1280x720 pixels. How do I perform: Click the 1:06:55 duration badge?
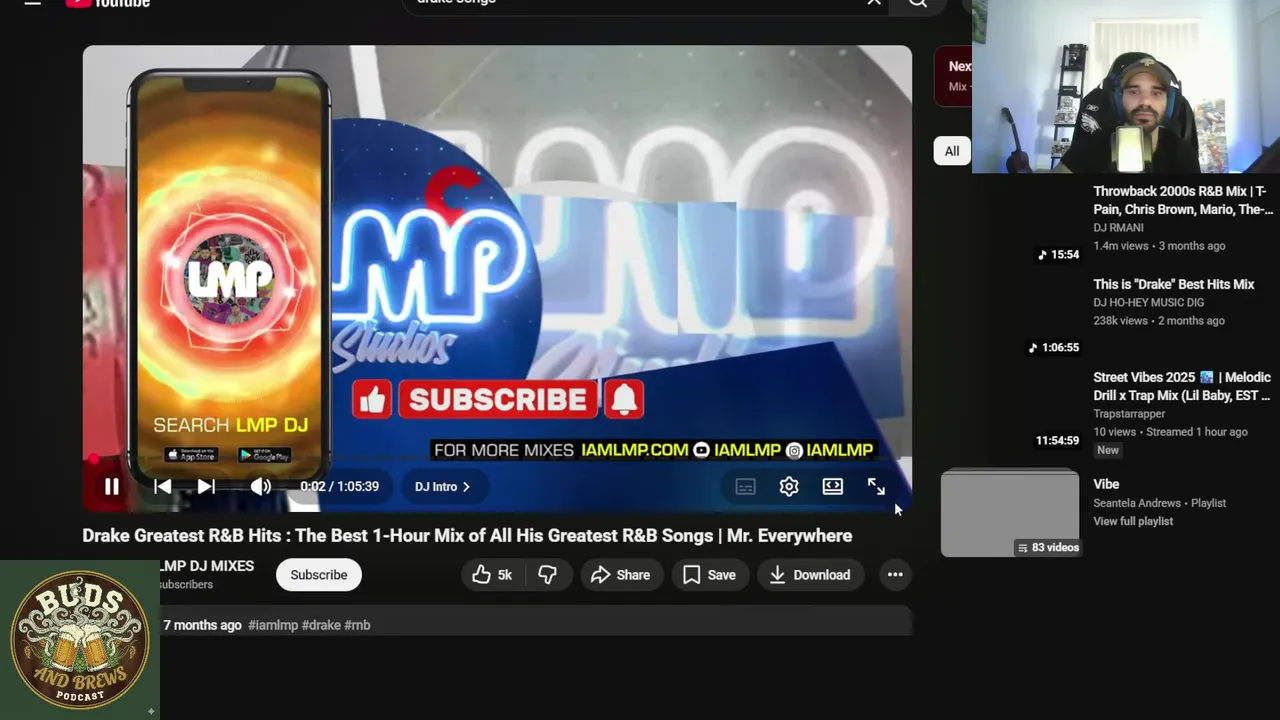click(1053, 348)
